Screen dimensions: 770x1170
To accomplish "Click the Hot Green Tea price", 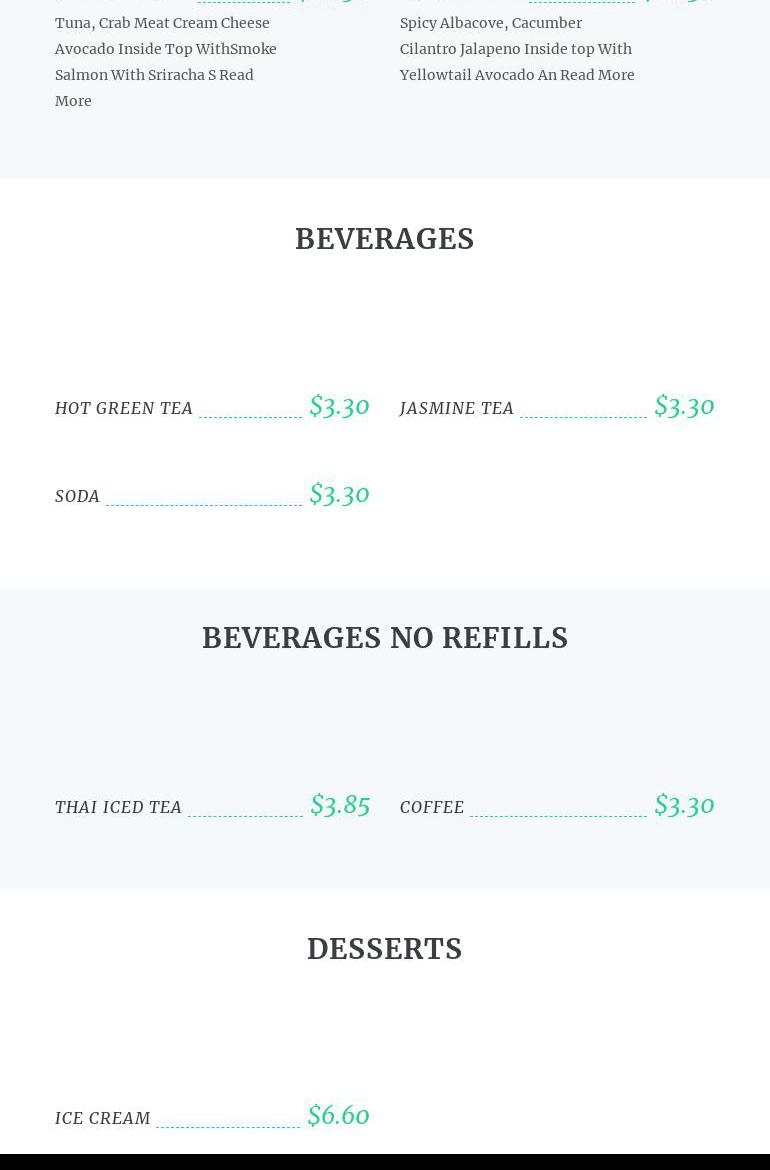I will coord(339,406).
